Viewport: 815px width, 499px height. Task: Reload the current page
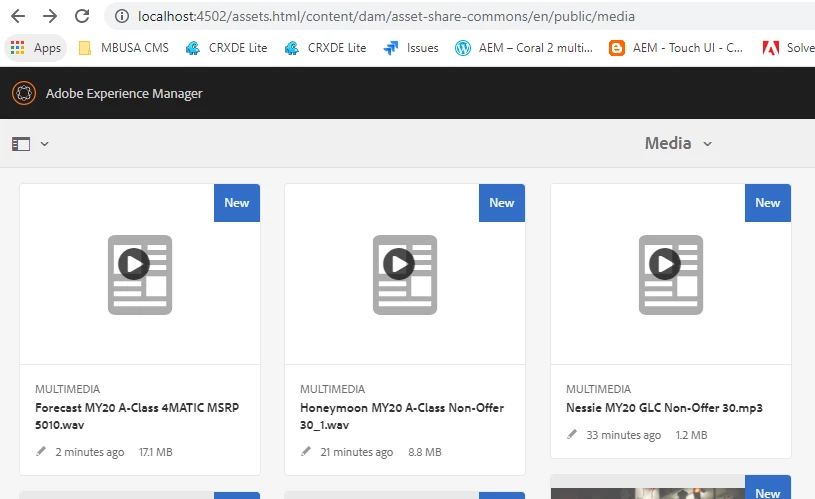pyautogui.click(x=82, y=16)
